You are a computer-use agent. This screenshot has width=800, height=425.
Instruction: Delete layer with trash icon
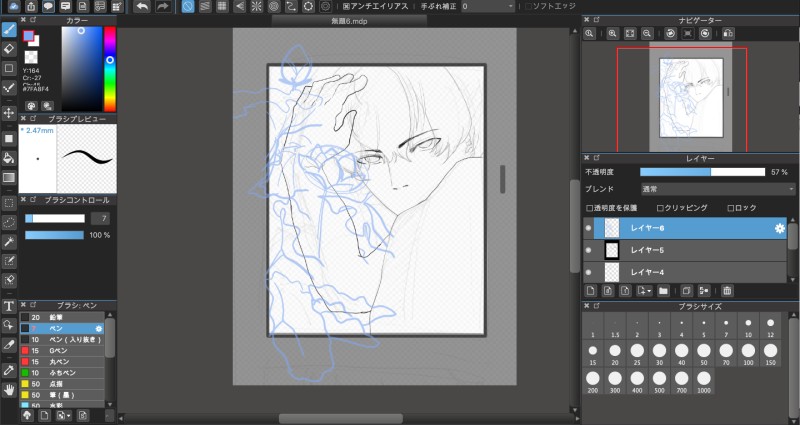pos(727,291)
